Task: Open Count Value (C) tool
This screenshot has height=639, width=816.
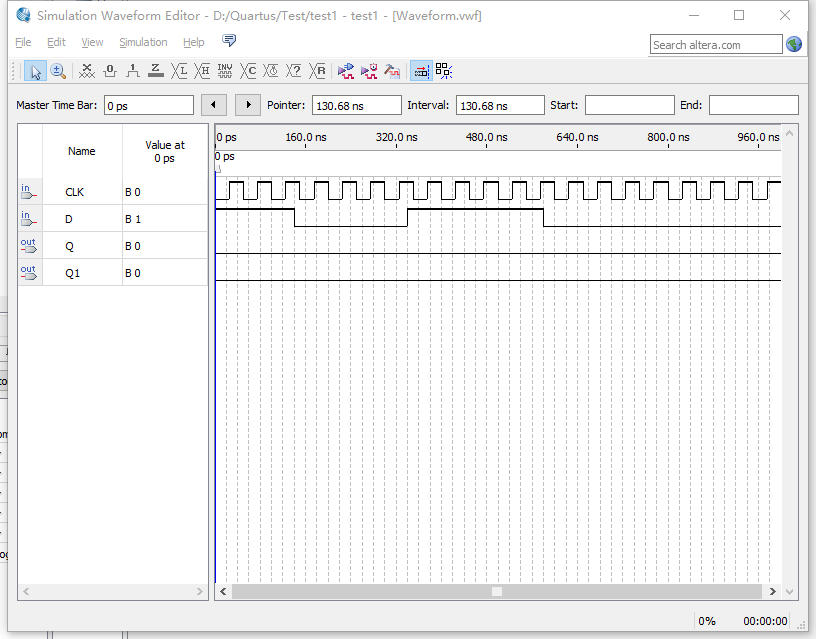Action: point(248,71)
